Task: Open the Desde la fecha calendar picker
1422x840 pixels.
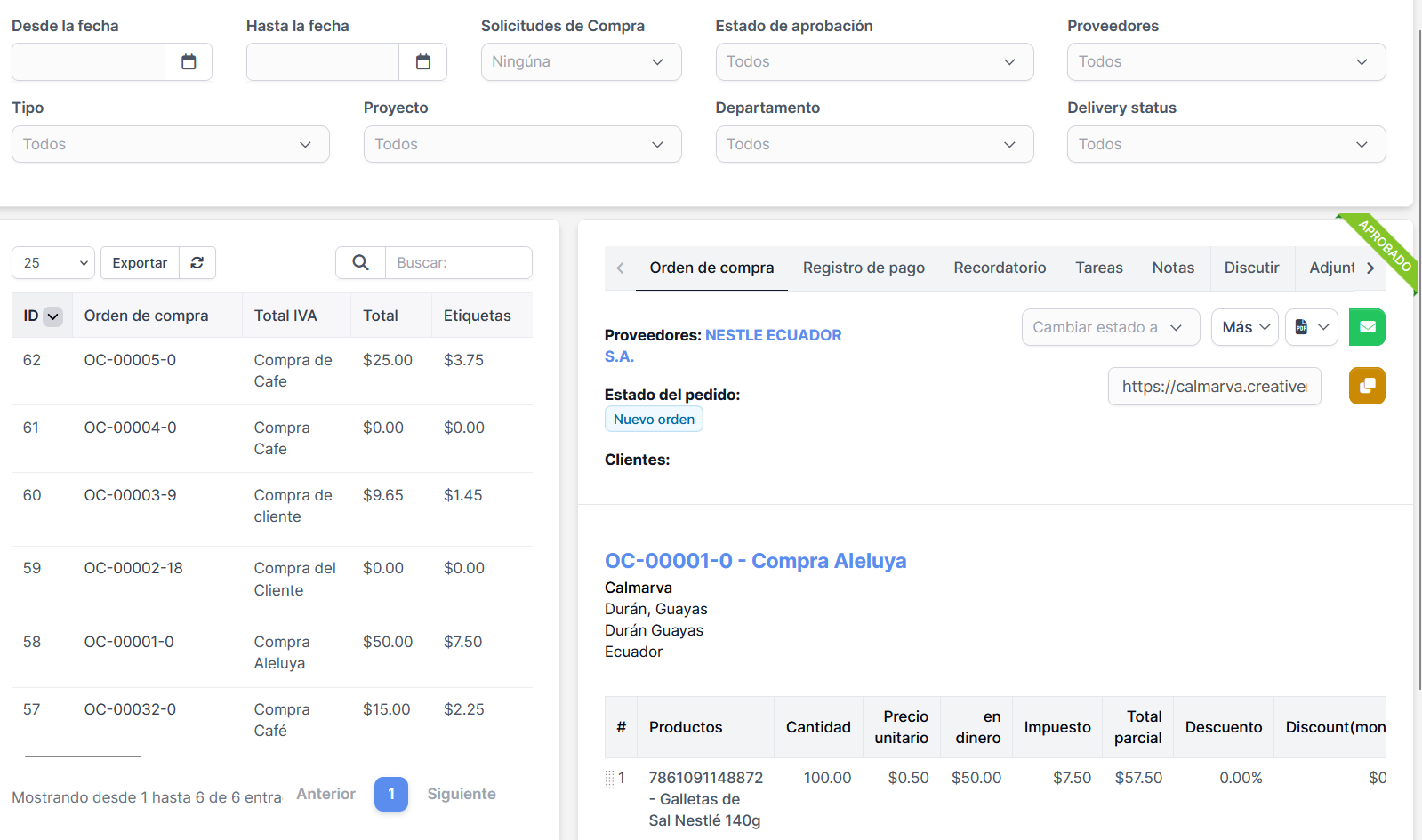Action: (x=189, y=62)
